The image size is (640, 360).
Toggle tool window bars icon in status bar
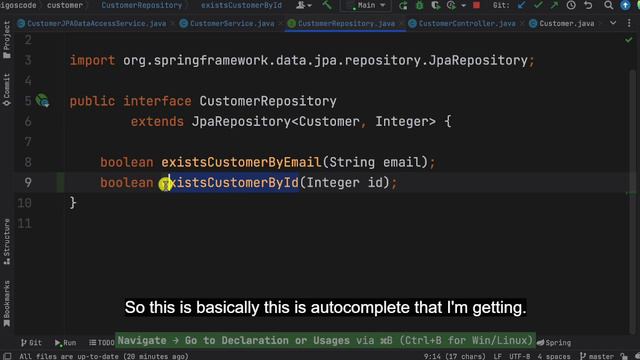point(7,356)
